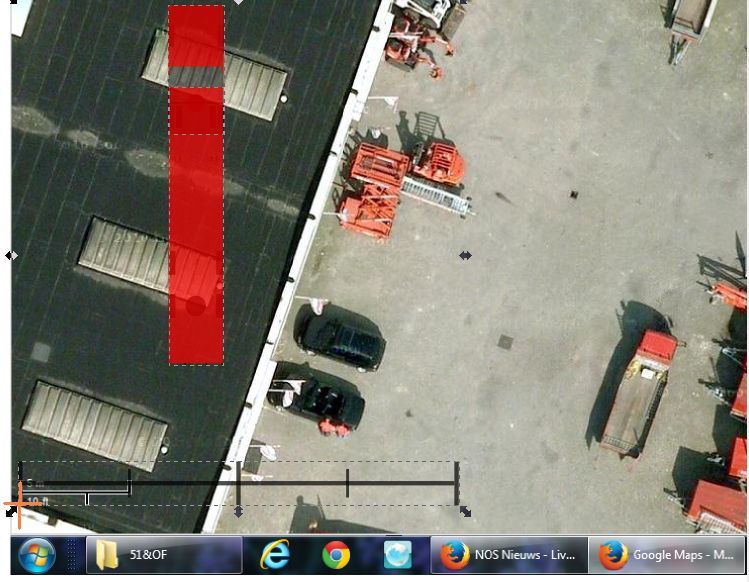Click the bottom-right corner scale handle
749x582 pixels.
point(465,511)
